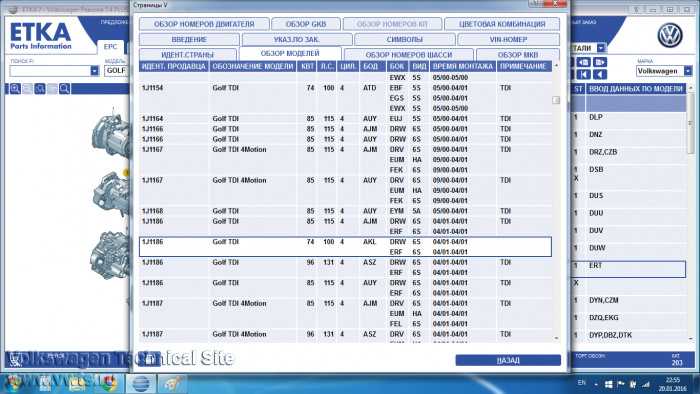Open Chrome from the Windows taskbar
The height and width of the screenshot is (394, 700).
(108, 383)
